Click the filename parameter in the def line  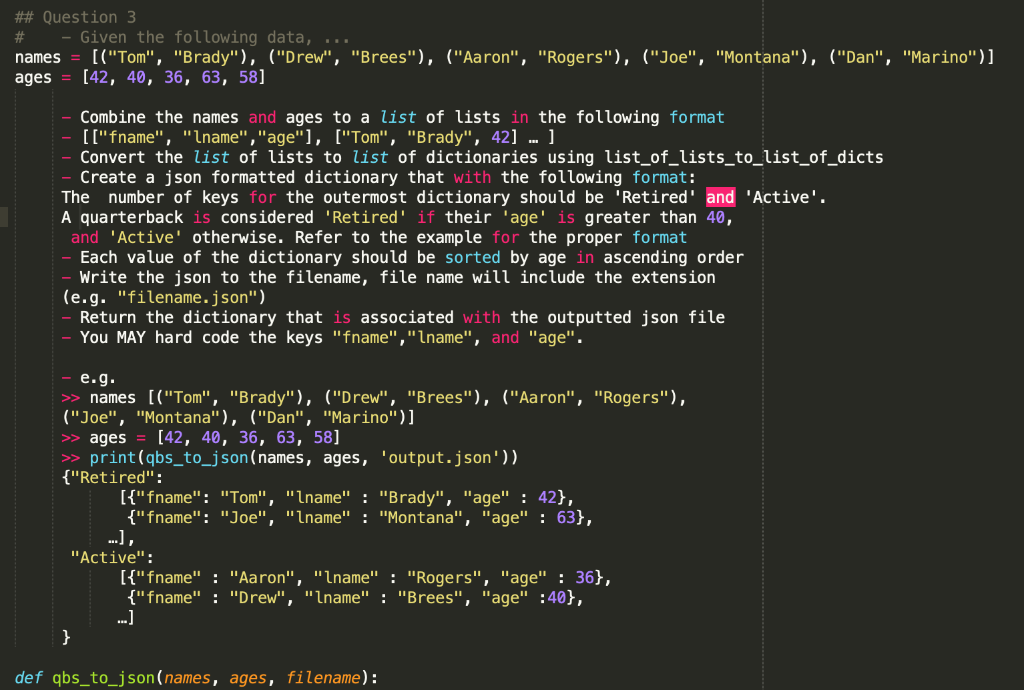tap(323, 677)
